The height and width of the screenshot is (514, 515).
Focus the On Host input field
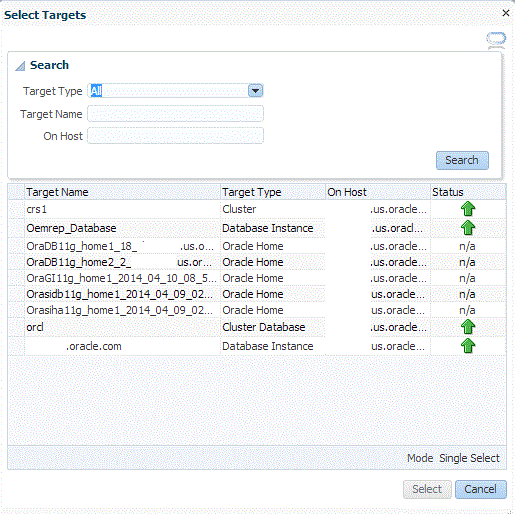[x=175, y=136]
